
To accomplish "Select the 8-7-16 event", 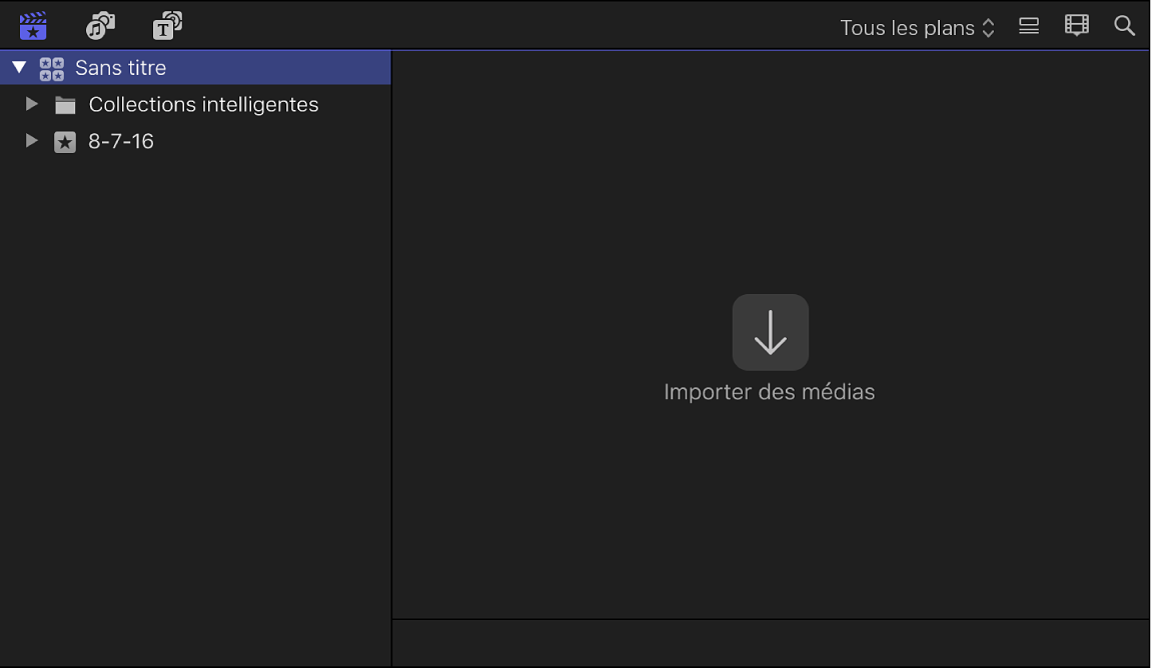I will pos(121,141).
